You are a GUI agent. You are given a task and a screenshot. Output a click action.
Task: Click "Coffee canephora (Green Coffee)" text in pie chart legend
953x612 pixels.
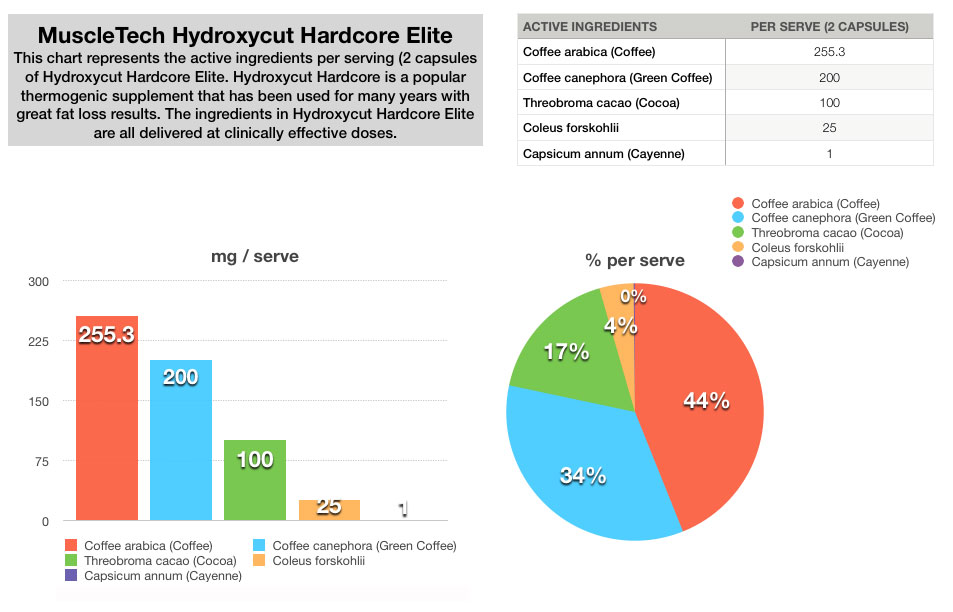[x=844, y=218]
